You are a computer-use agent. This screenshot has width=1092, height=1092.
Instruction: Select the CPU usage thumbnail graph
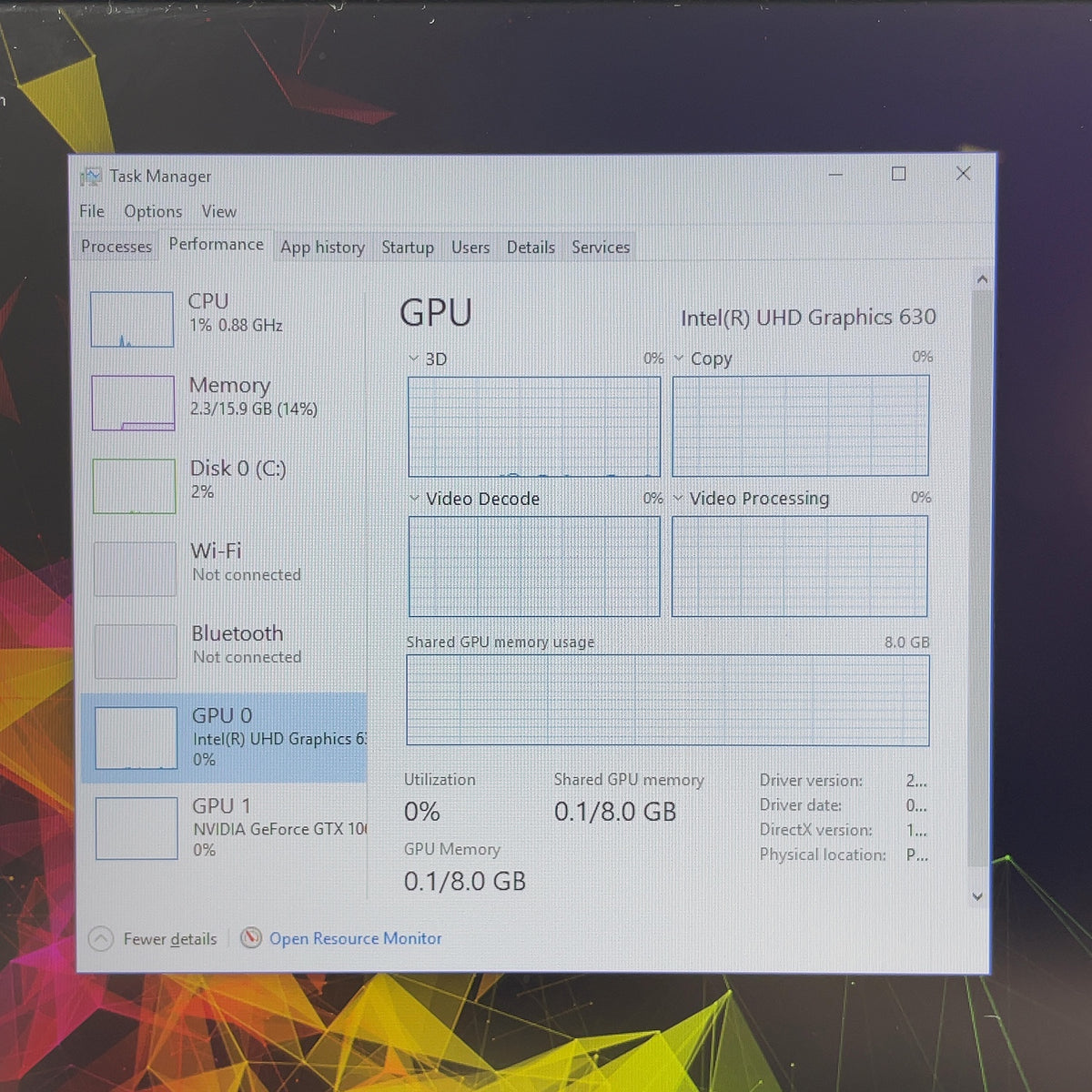[x=132, y=319]
